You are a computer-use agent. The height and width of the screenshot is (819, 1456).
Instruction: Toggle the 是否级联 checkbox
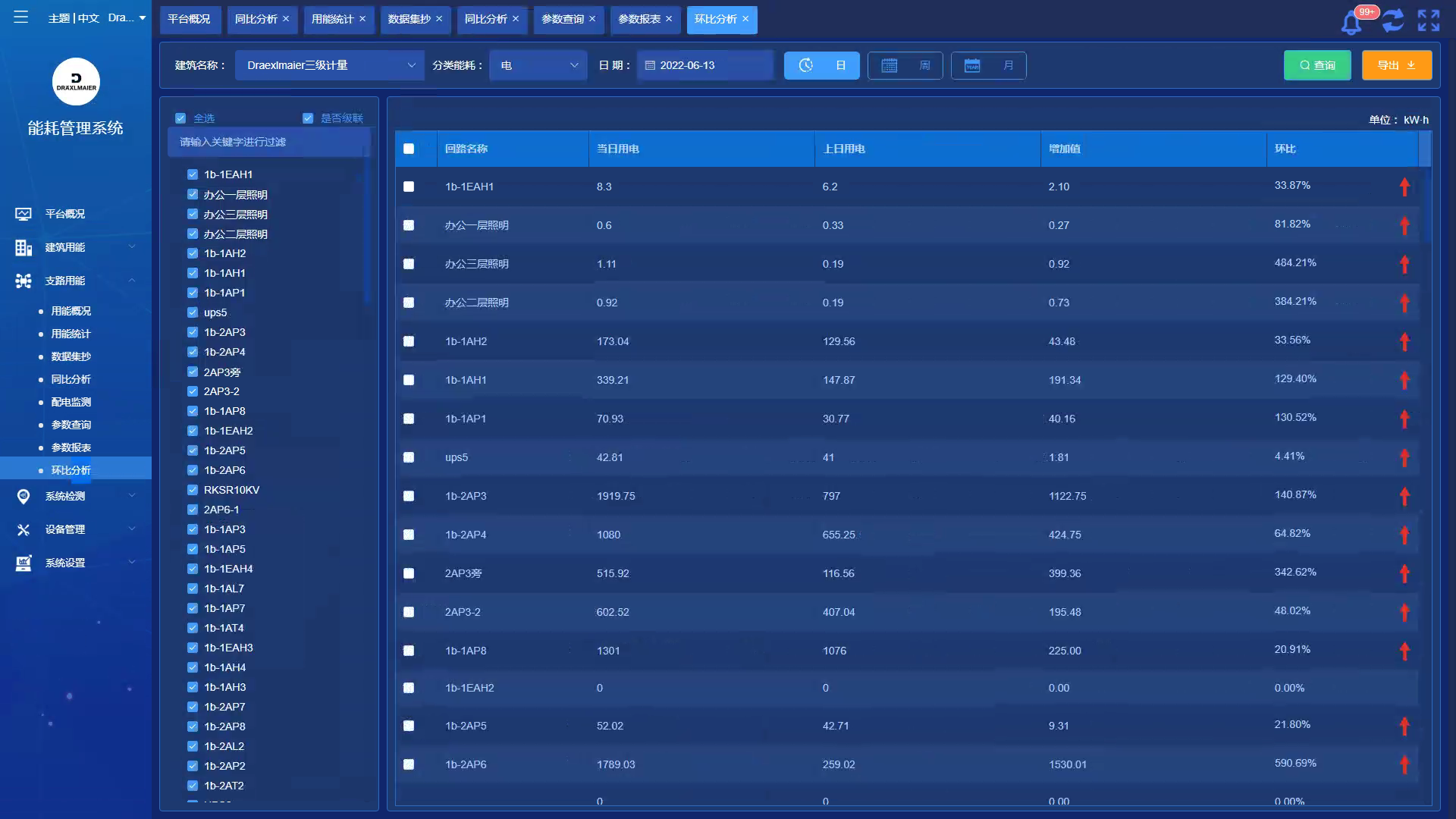coord(308,118)
